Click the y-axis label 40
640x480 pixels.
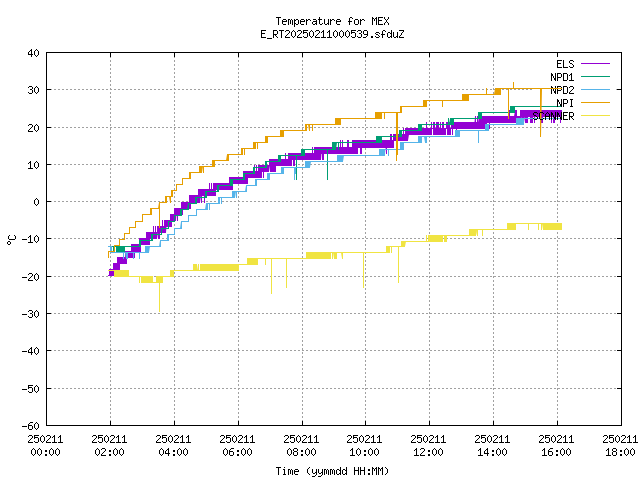click(33, 53)
